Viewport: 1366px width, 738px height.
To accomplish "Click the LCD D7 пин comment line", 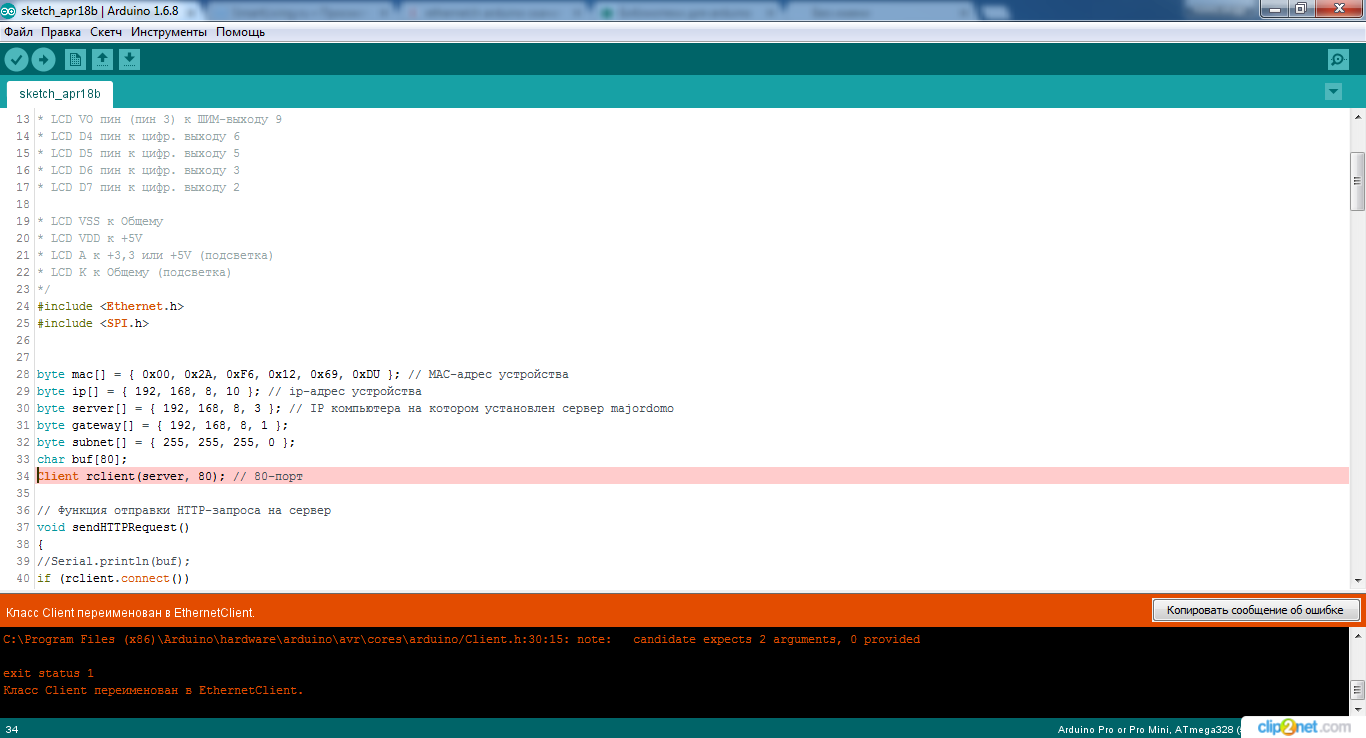I will point(138,187).
